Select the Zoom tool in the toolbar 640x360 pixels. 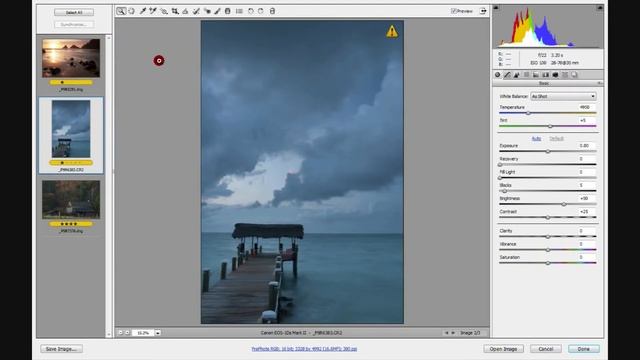(121, 11)
